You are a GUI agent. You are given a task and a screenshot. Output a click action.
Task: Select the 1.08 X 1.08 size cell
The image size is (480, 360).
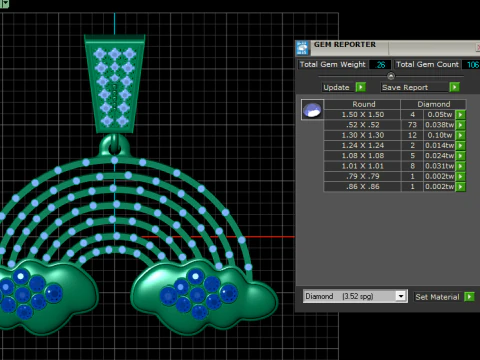(363, 156)
